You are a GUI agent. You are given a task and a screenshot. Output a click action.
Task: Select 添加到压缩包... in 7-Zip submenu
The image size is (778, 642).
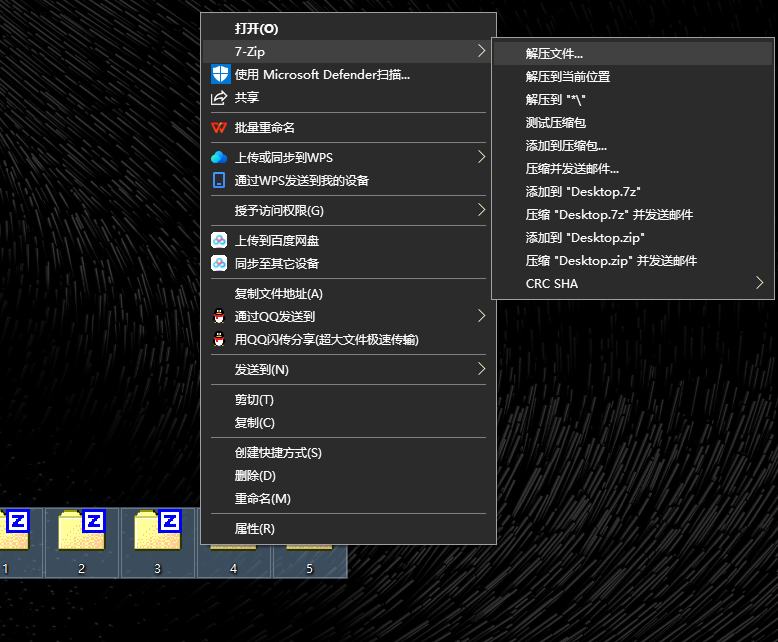(633, 145)
